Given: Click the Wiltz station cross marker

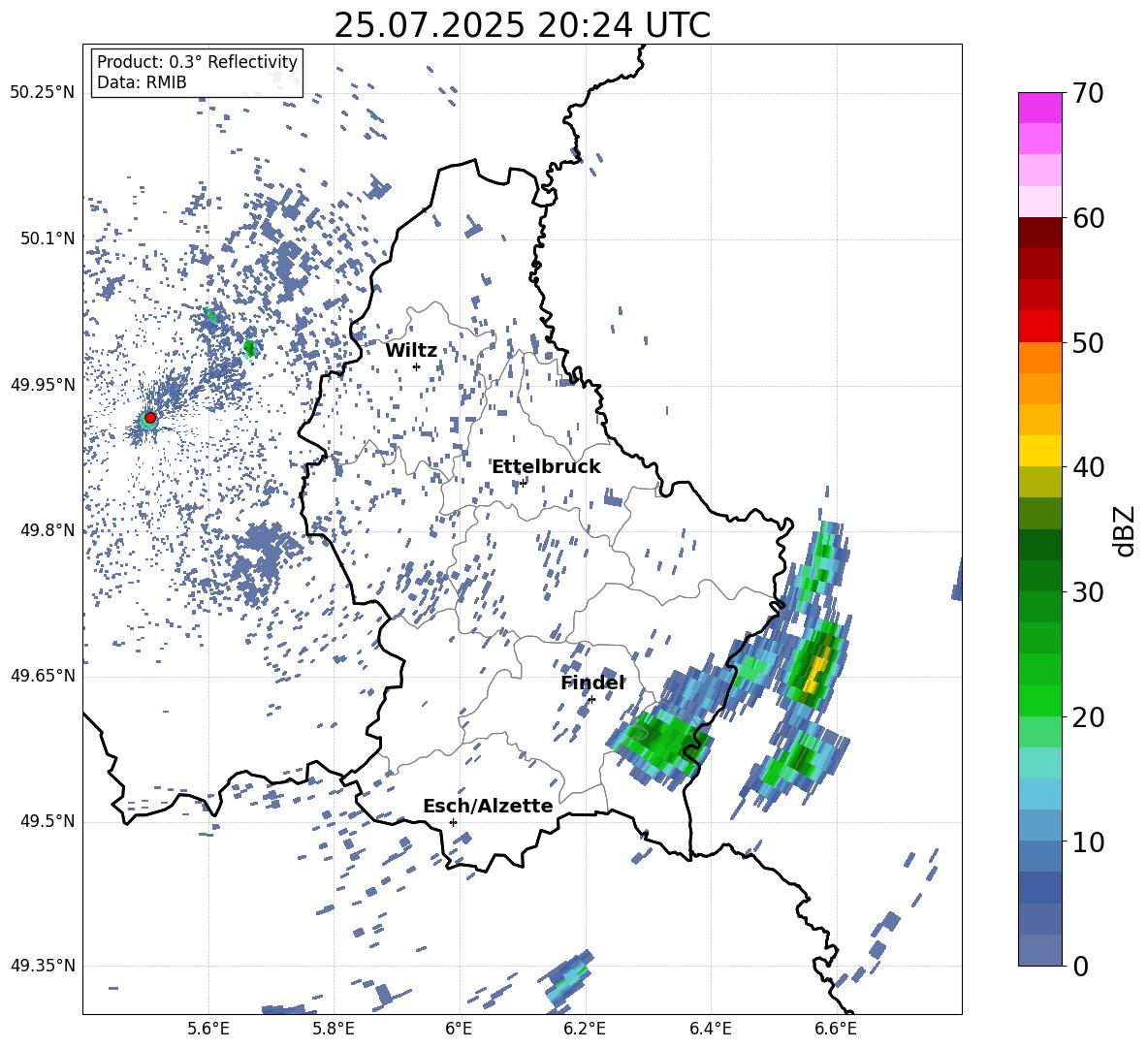Looking at the screenshot, I should [x=417, y=366].
